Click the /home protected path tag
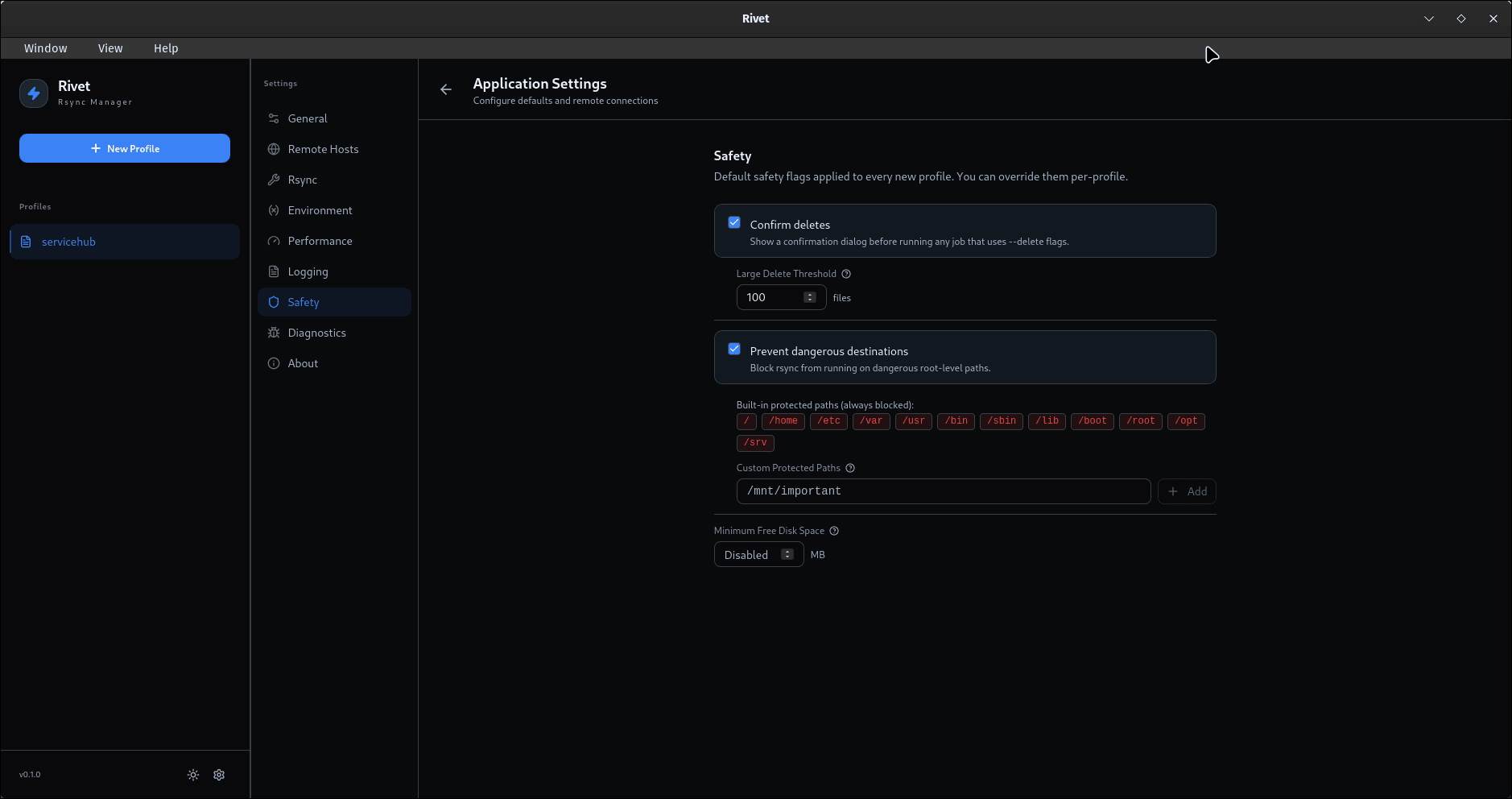Viewport: 1512px width, 799px height. [783, 421]
